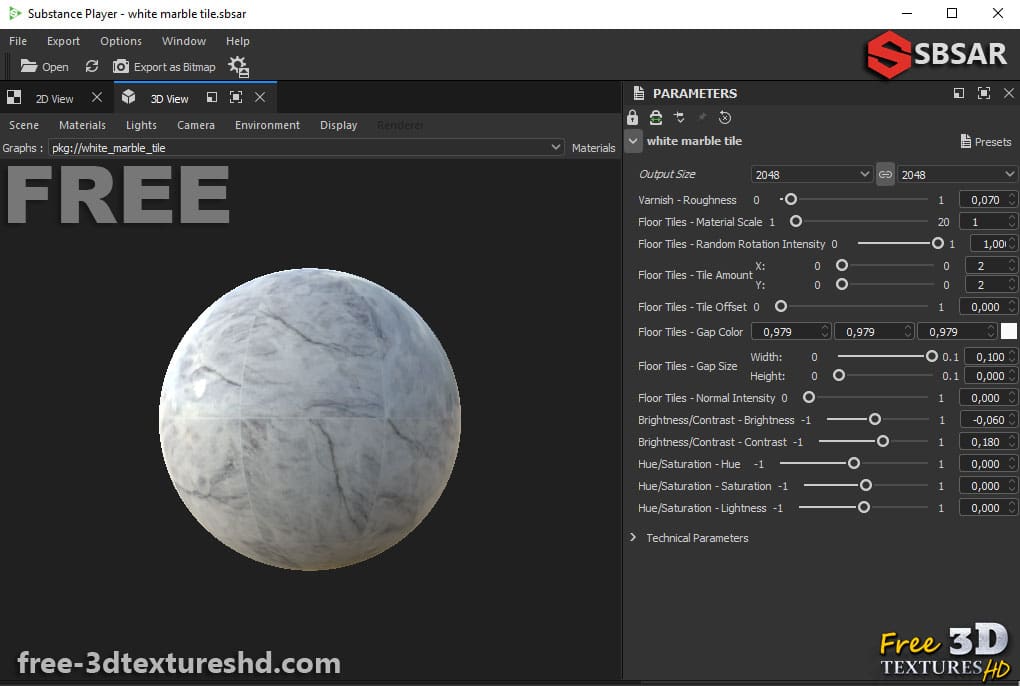Click the Normal Intensity slider
1020x686 pixels.
click(865, 397)
